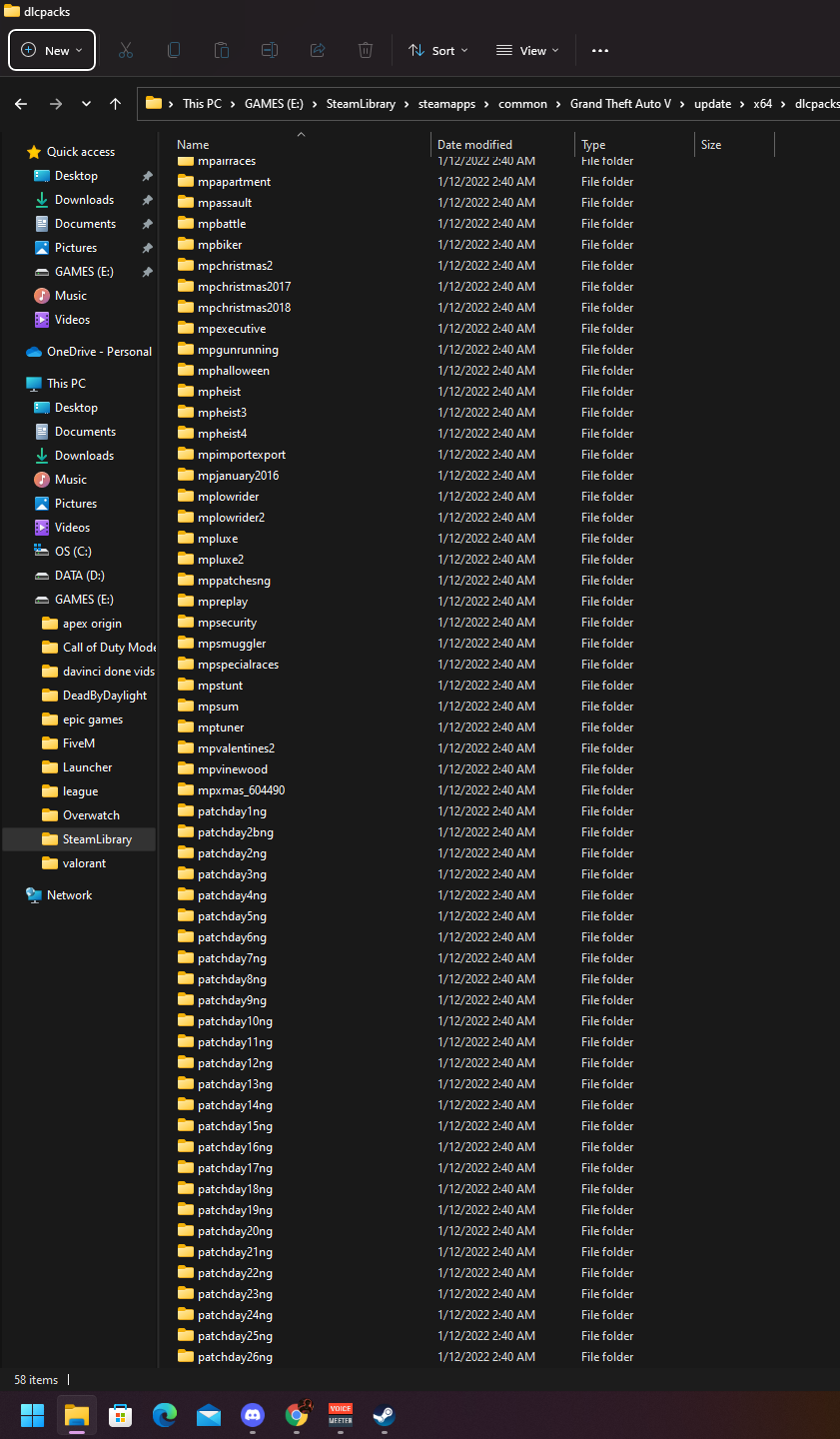
Task: Select the mpapartment folder
Action: (x=234, y=182)
